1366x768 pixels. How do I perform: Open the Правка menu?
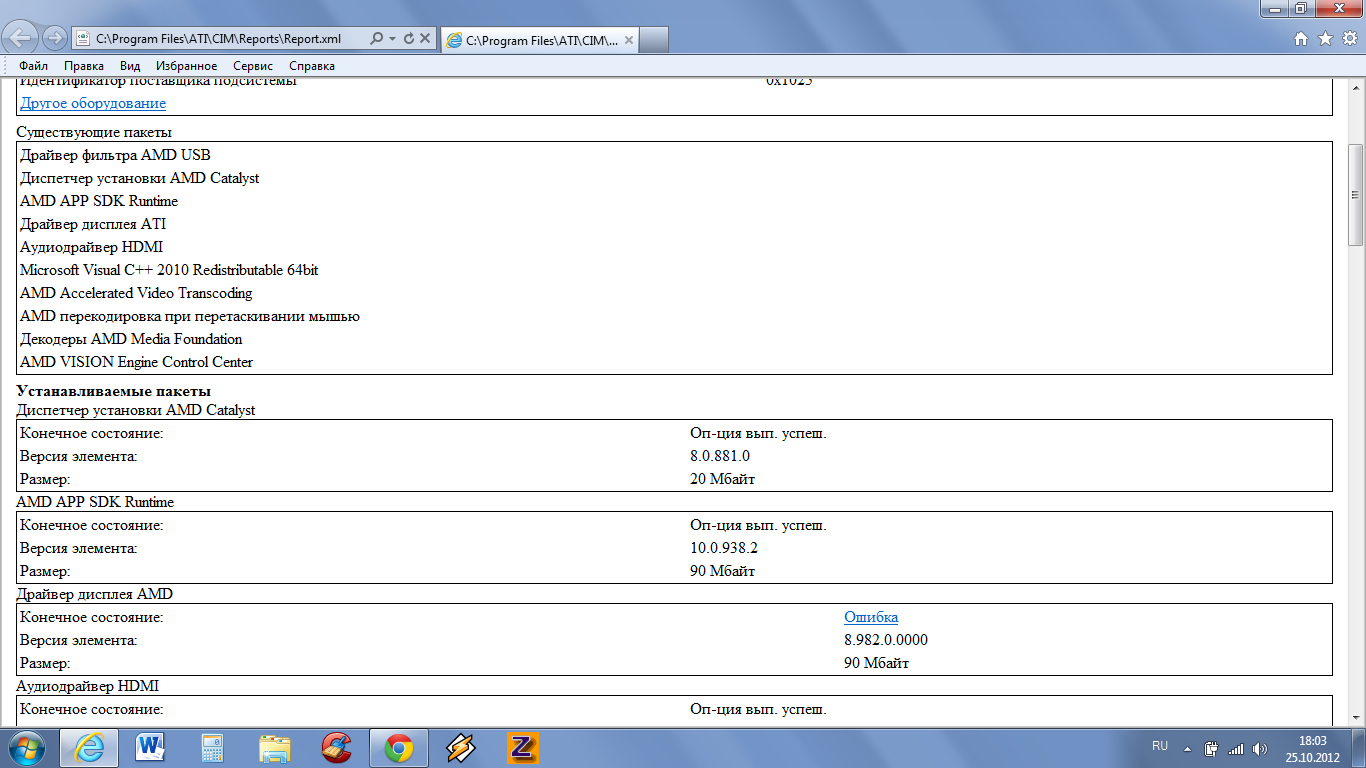84,66
